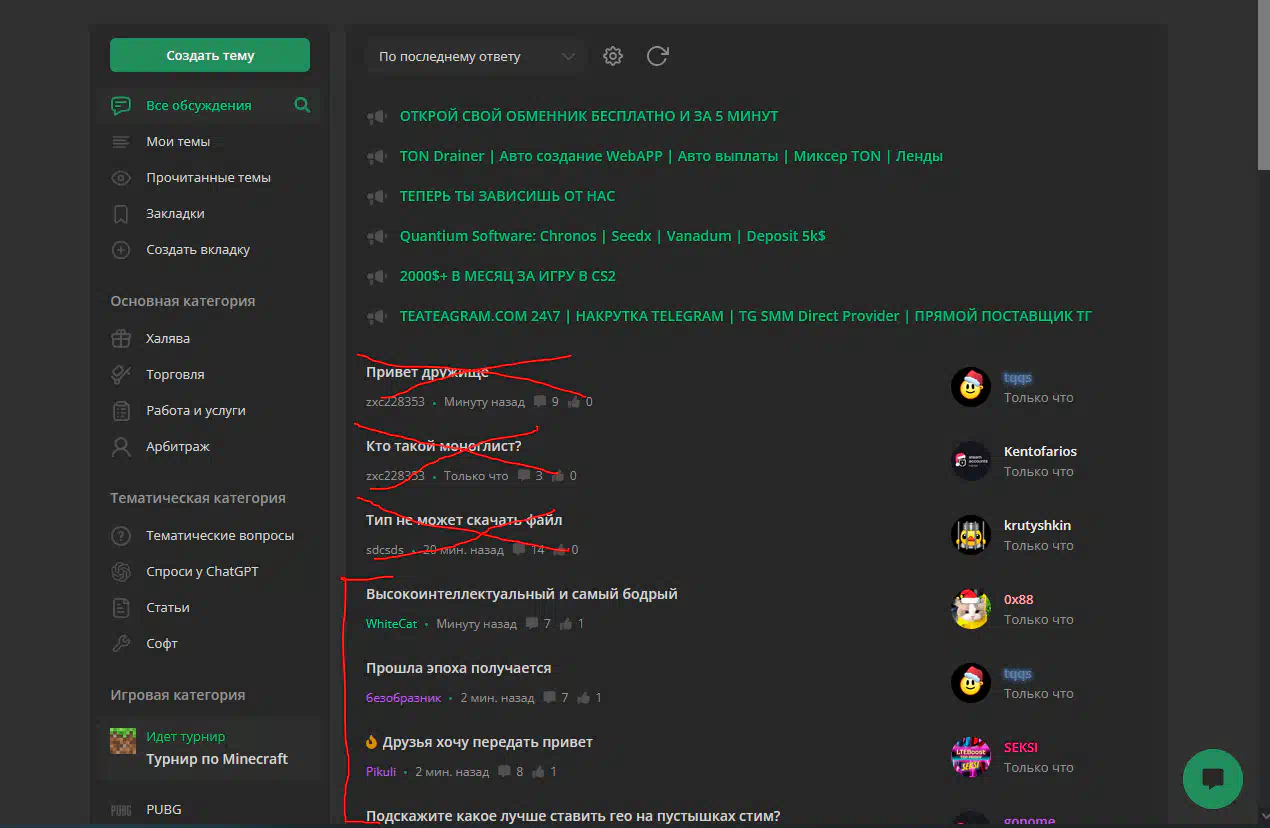Open thread Друзья хочу передать привет
Viewport: 1270px width, 828px height.
pos(488,742)
